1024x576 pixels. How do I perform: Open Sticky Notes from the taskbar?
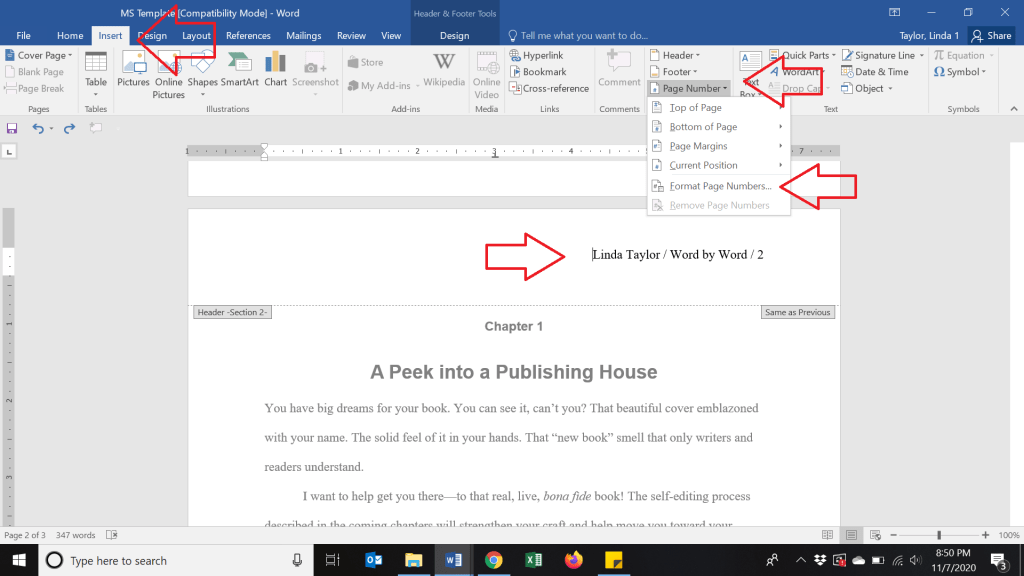613,560
